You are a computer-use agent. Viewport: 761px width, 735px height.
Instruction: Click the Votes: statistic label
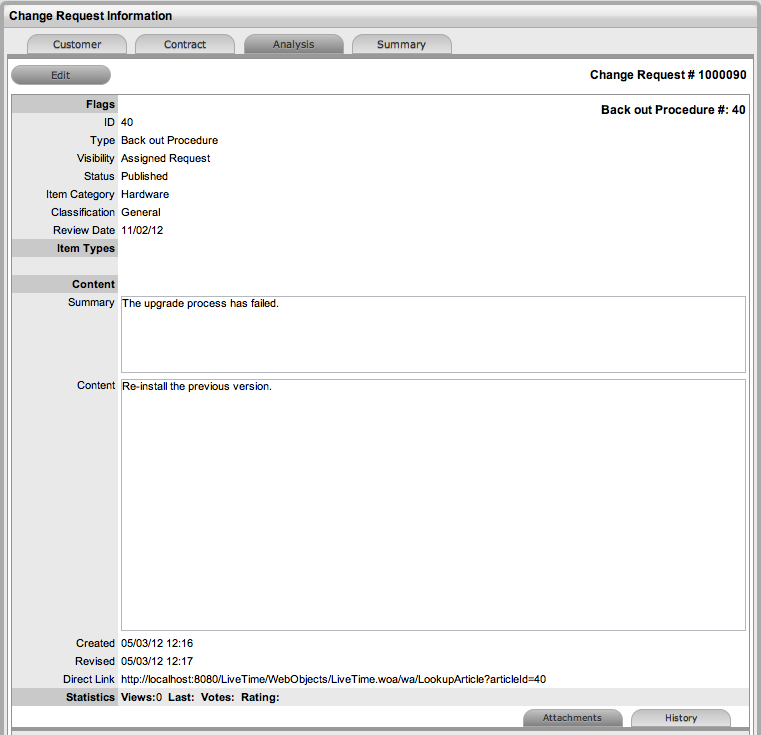[217, 697]
